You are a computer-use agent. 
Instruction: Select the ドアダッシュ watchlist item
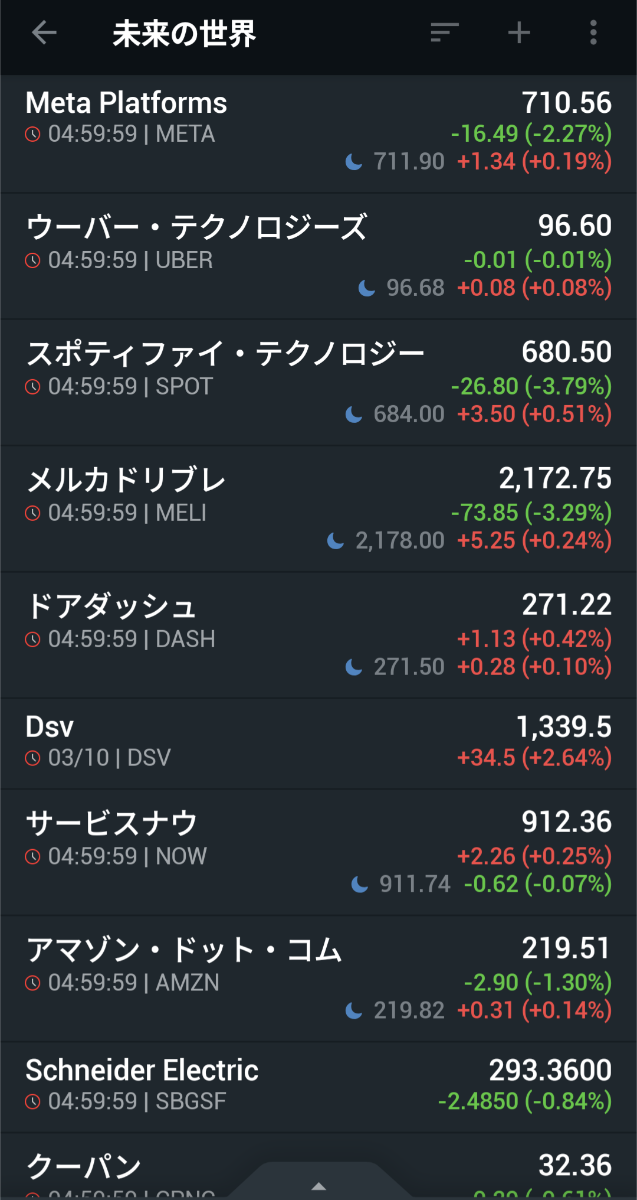pyautogui.click(x=111, y=607)
